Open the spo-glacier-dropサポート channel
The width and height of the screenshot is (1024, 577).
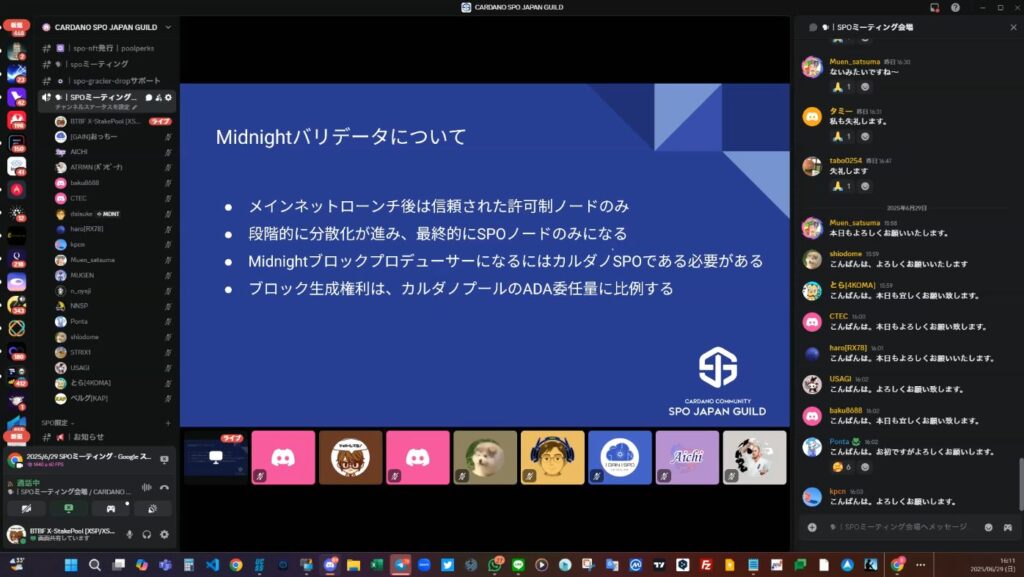106,81
